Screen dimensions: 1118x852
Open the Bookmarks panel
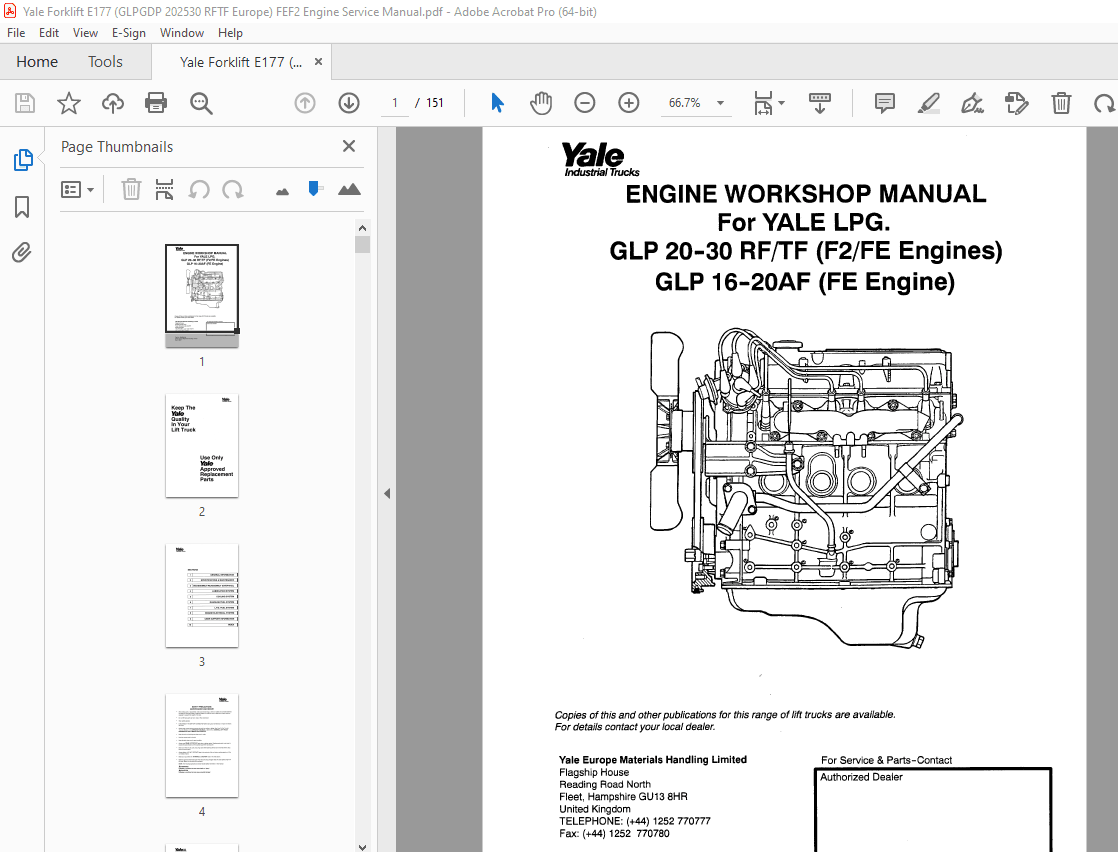pyautogui.click(x=22, y=206)
